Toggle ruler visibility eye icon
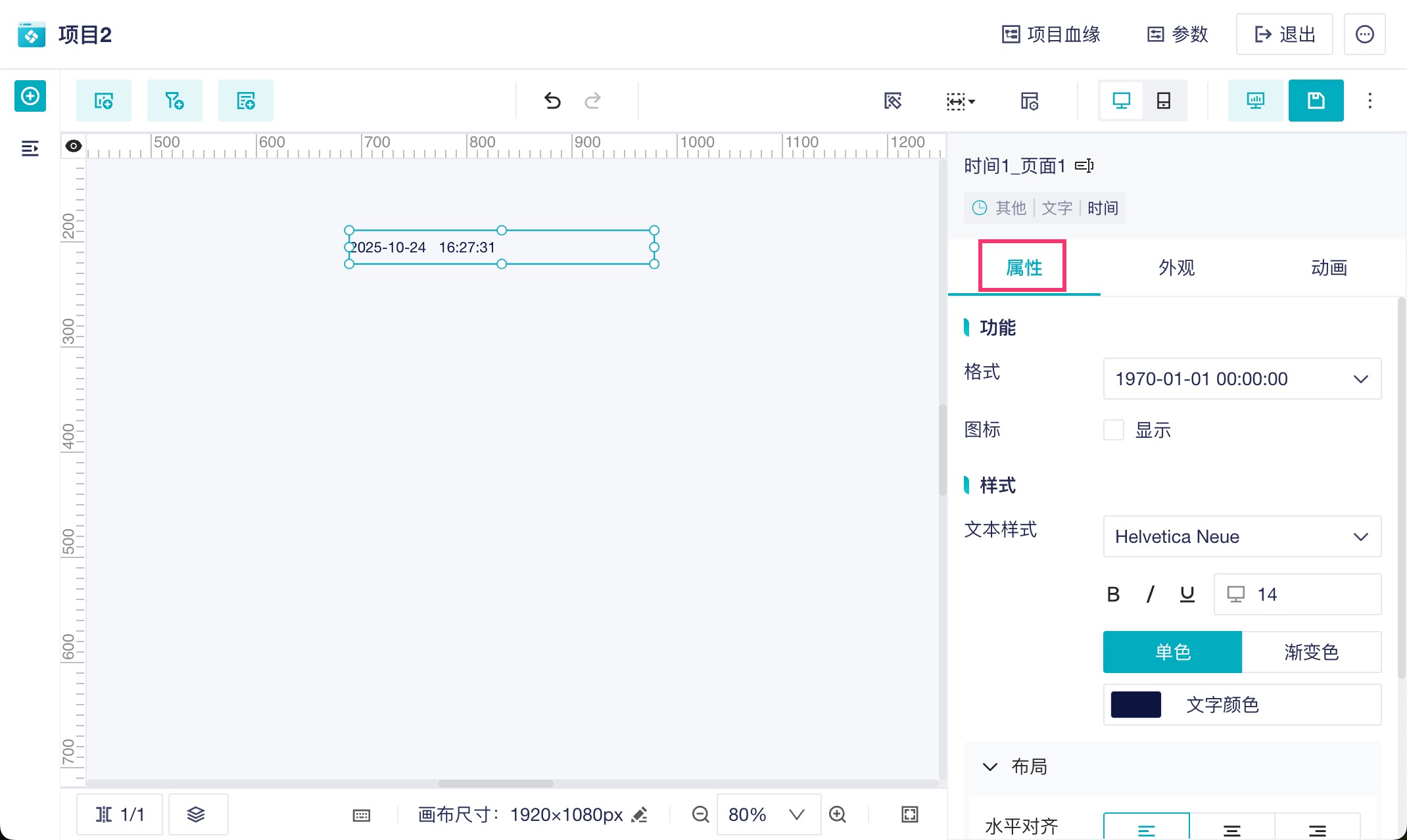This screenshot has width=1407, height=840. coord(74,146)
